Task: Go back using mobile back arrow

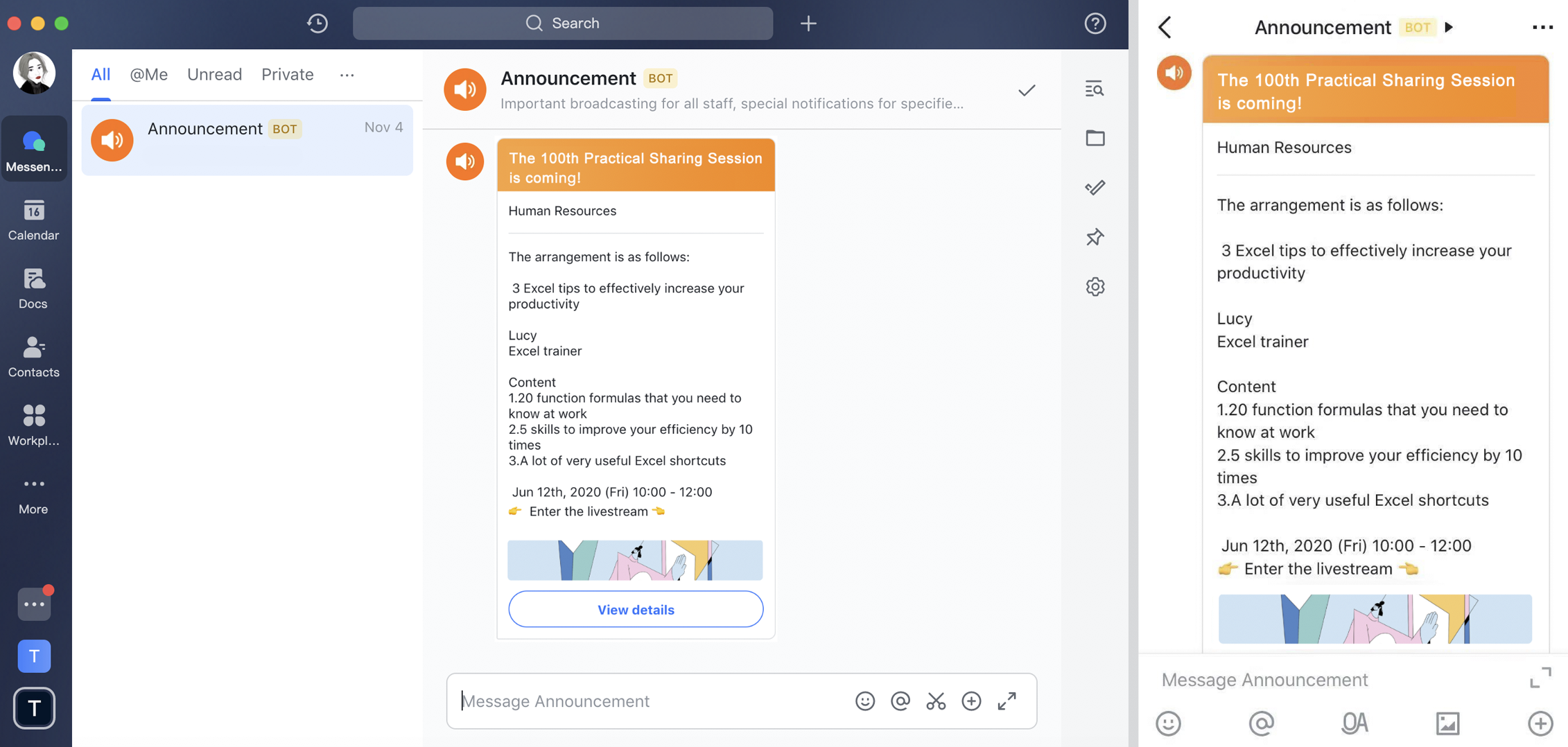Action: (x=1165, y=28)
